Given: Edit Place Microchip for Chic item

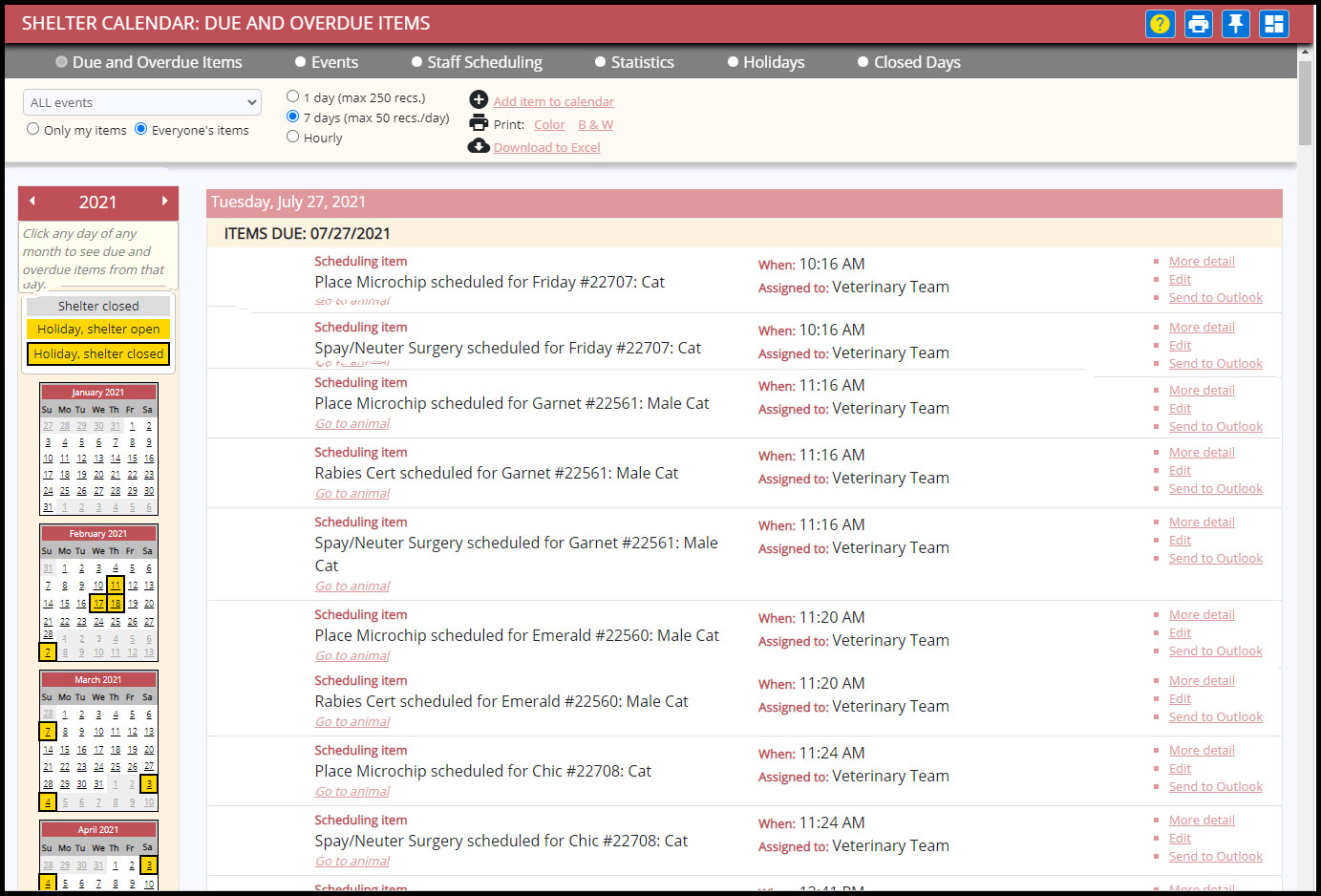Looking at the screenshot, I should (x=1180, y=768).
